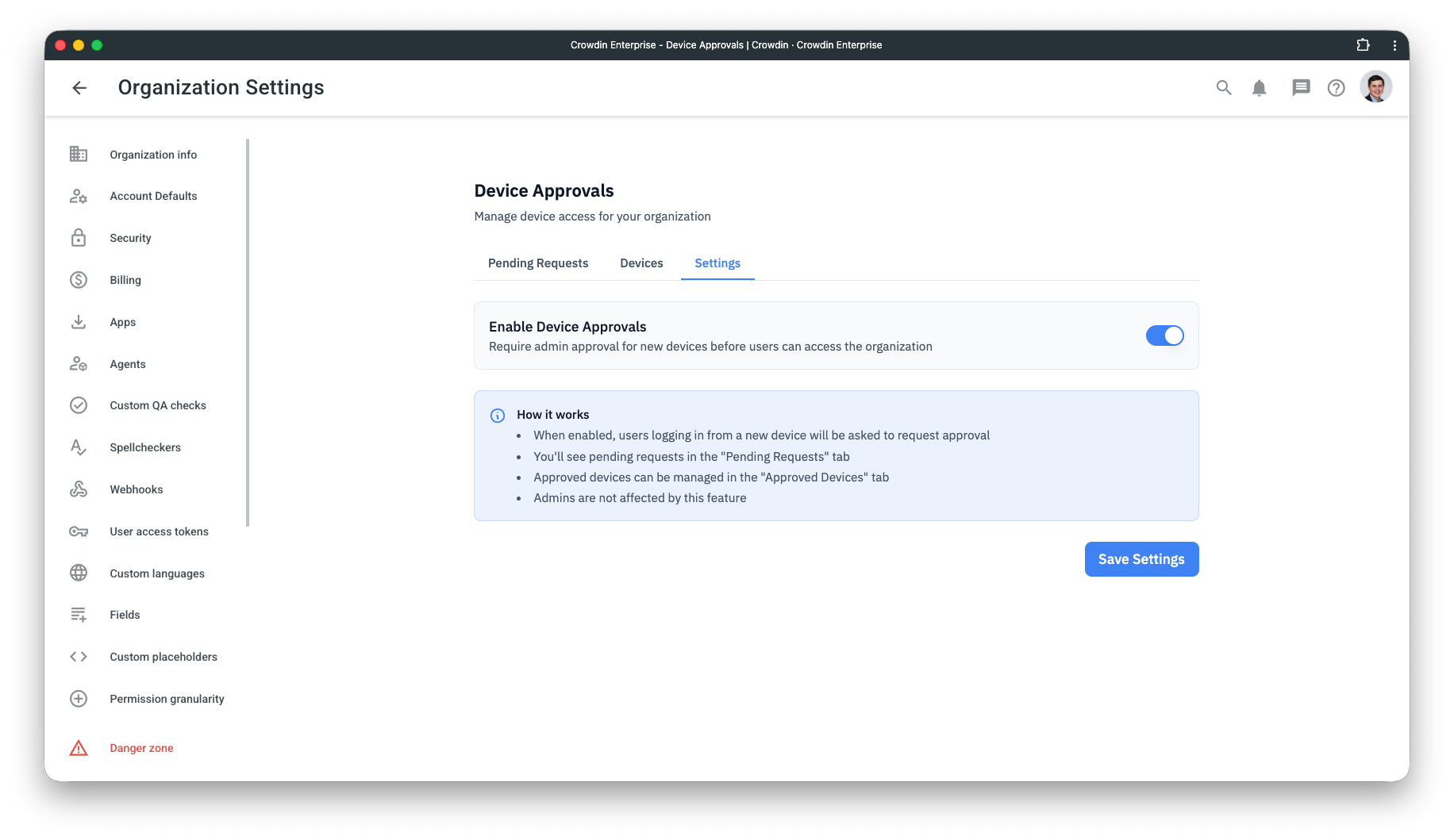Viewport: 1454px width, 840px height.
Task: Click the Custom placeholders code-brackets icon
Action: pyautogui.click(x=79, y=657)
